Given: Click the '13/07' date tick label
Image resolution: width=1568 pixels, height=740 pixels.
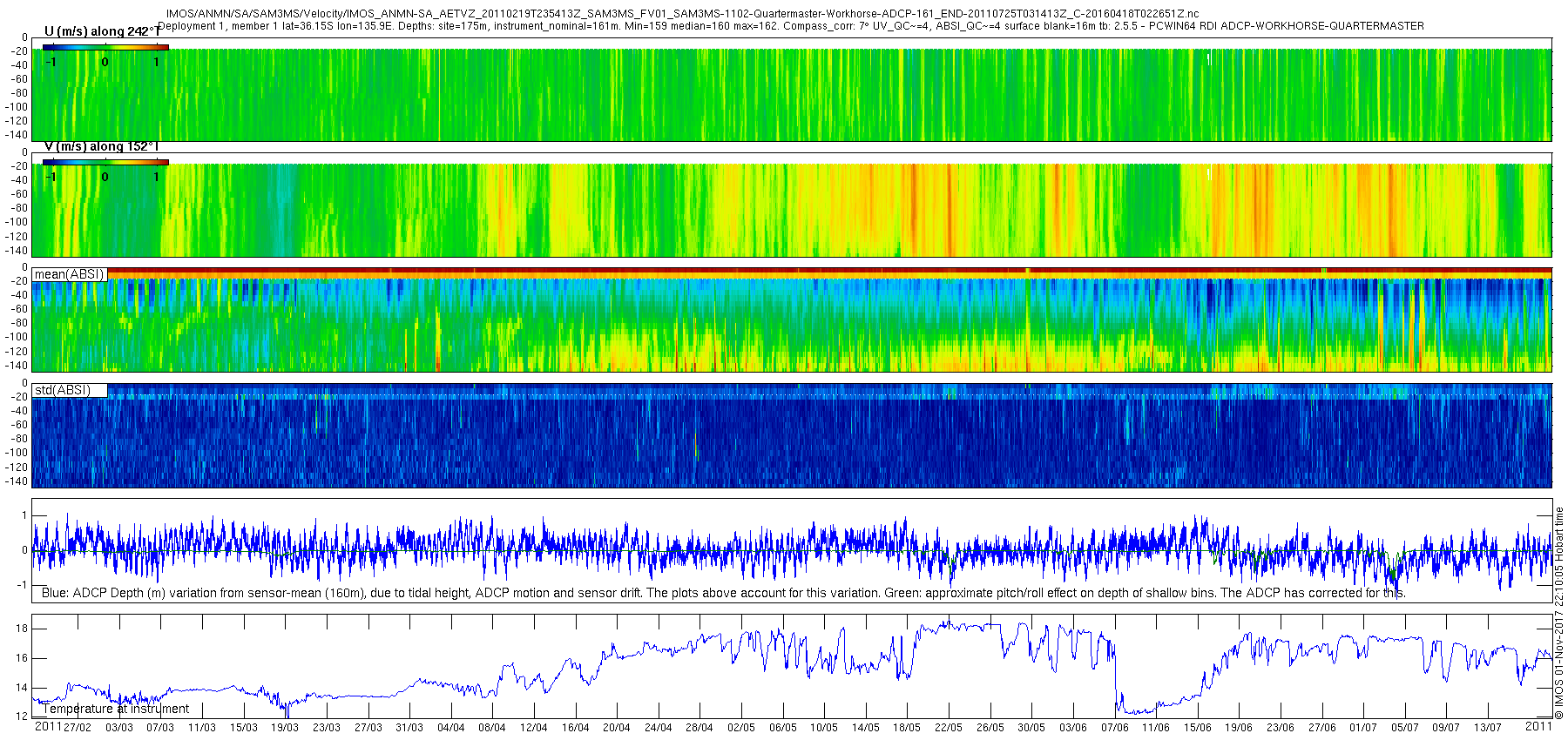Looking at the screenshot, I should pyautogui.click(x=1488, y=728).
